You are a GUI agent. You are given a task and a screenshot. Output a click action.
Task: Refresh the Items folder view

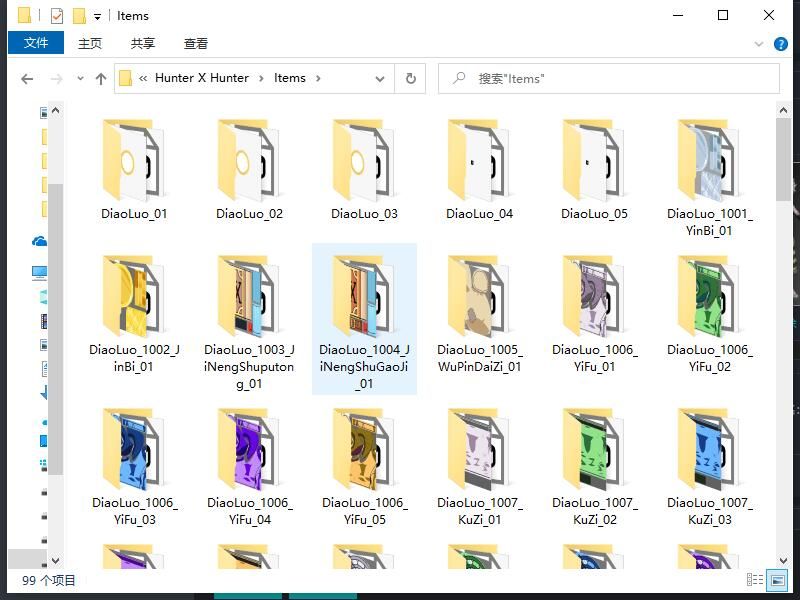pos(410,79)
